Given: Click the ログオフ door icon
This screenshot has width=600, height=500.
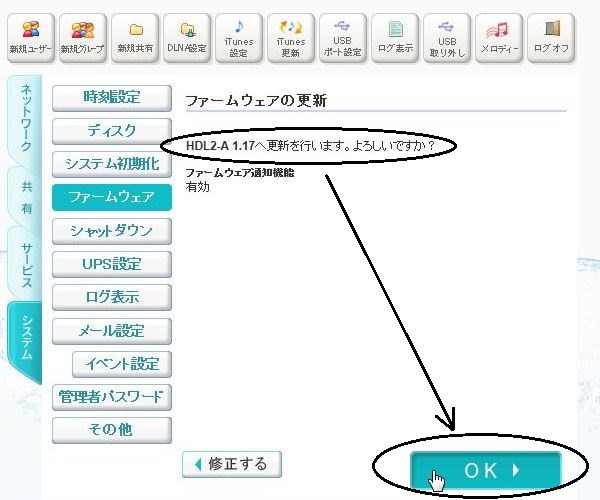Looking at the screenshot, I should pos(551,37).
